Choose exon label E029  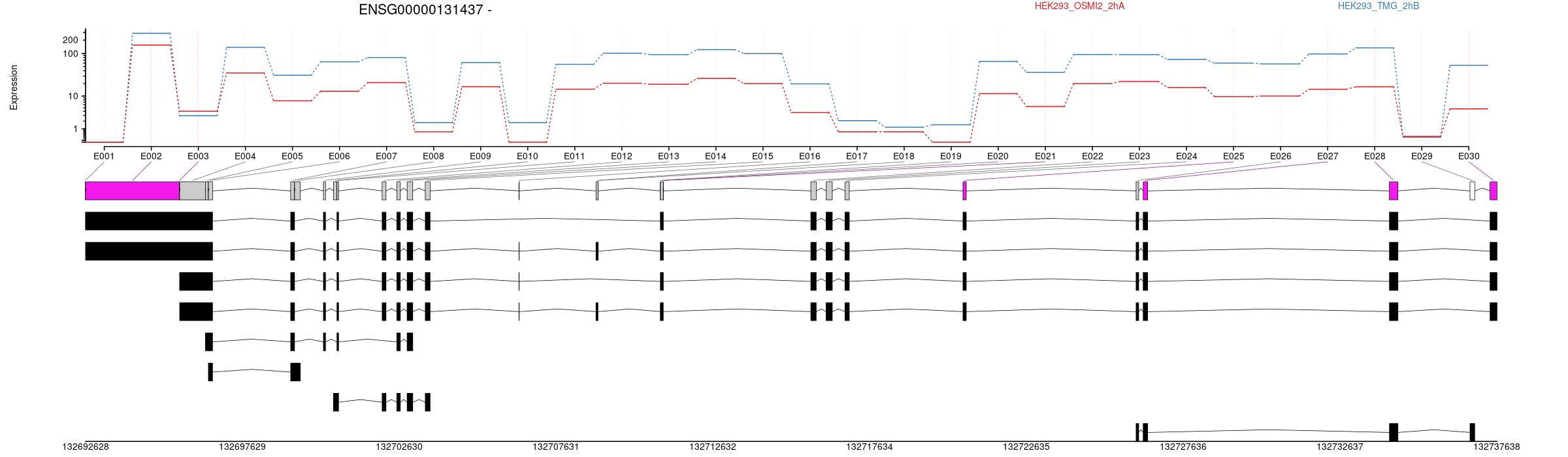pyautogui.click(x=1422, y=156)
